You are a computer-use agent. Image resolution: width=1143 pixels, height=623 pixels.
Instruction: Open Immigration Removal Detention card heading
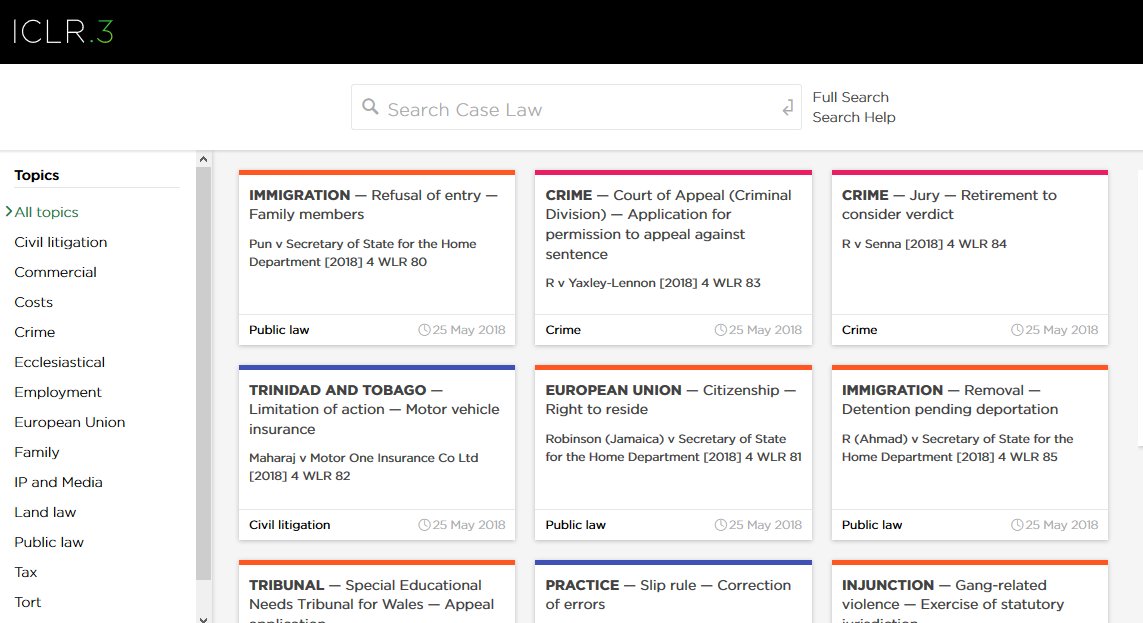click(x=950, y=399)
